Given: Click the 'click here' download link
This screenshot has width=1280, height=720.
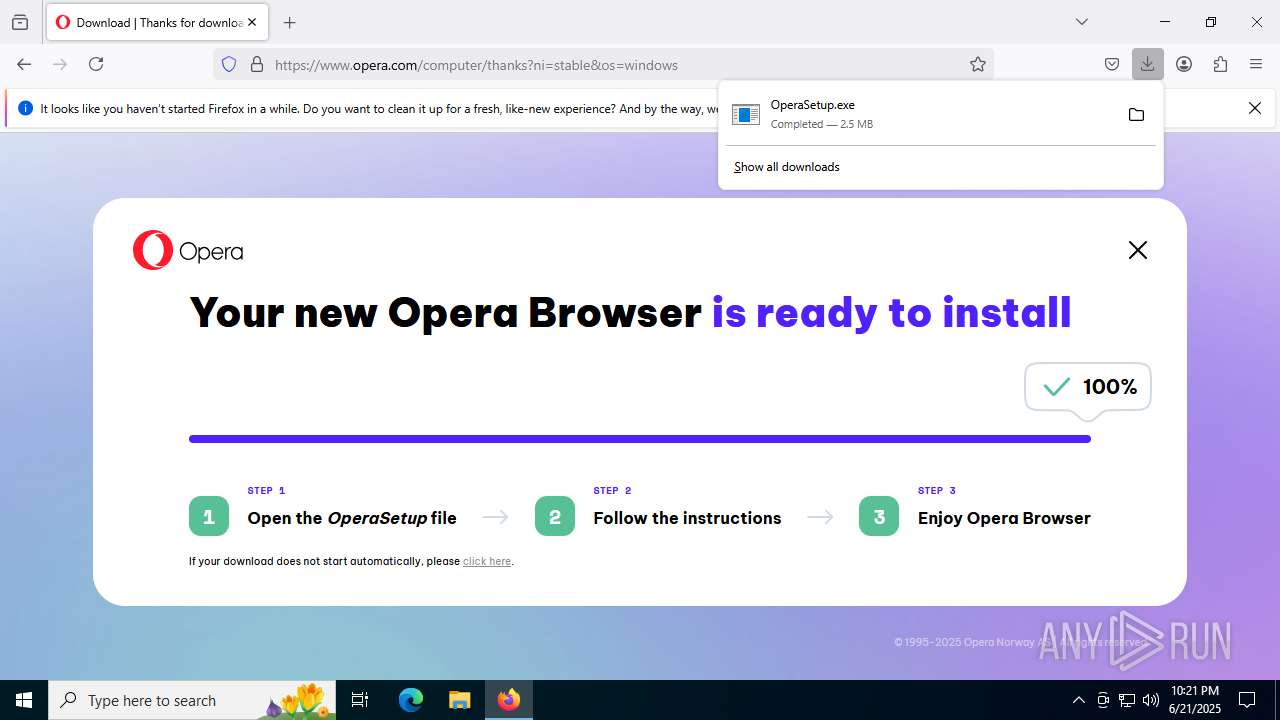Looking at the screenshot, I should click(487, 561).
